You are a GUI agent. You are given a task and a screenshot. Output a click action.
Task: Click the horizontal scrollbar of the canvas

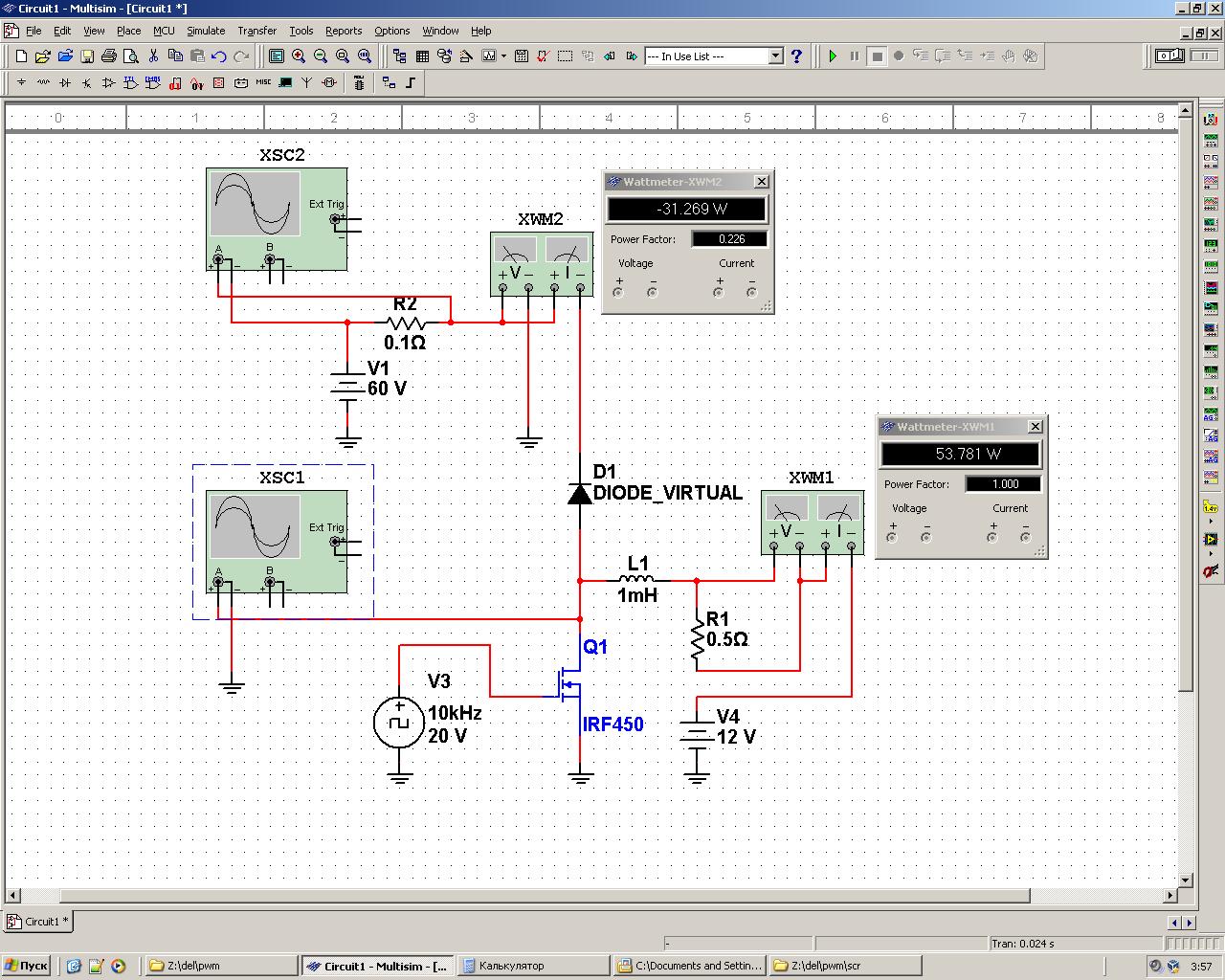point(544,896)
